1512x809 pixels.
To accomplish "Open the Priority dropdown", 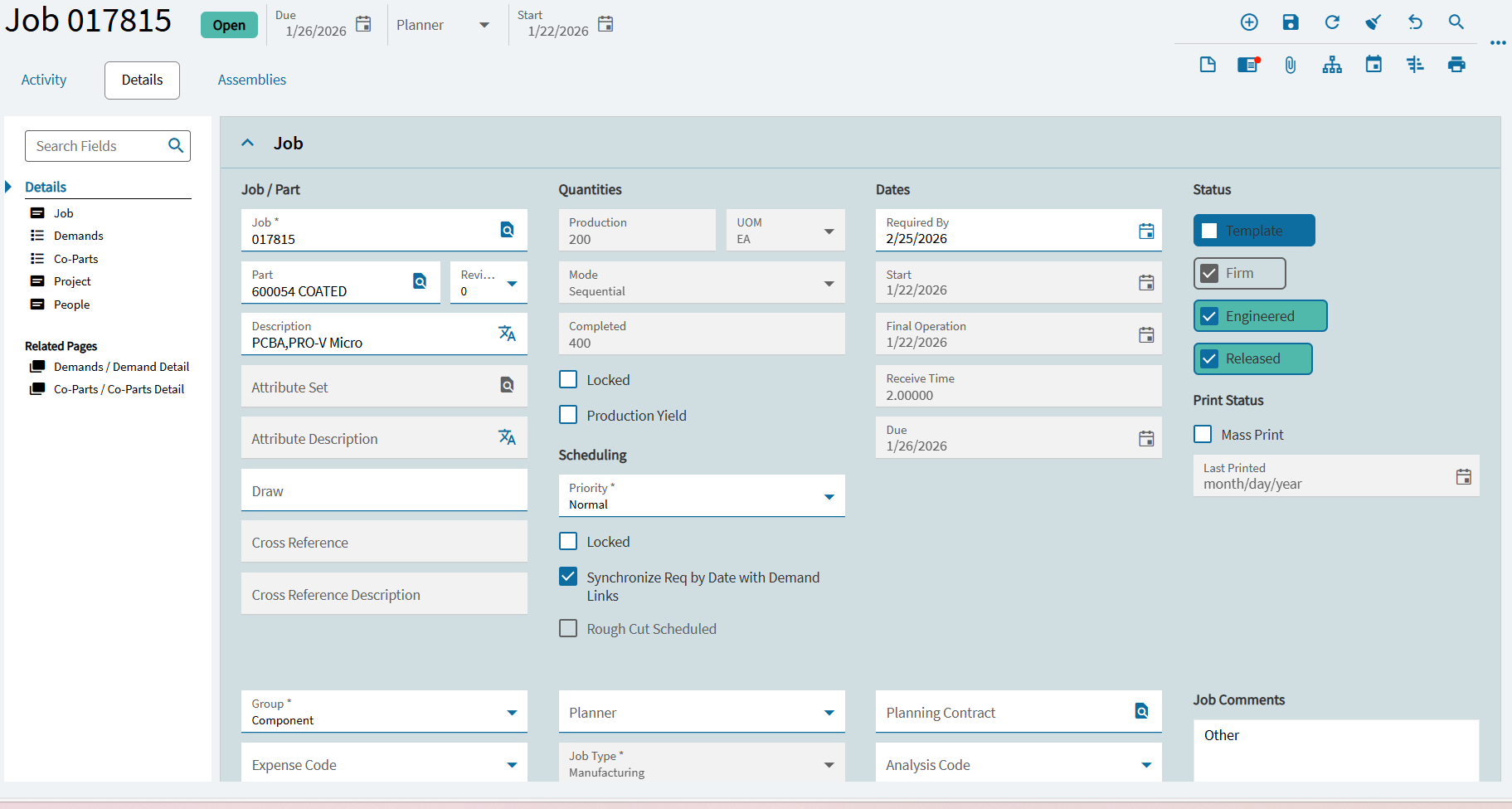I will click(829, 496).
